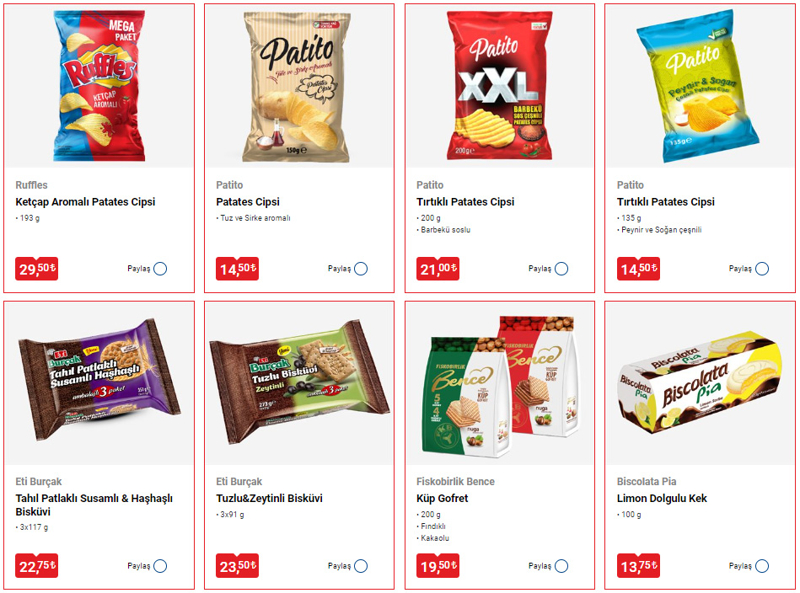Toggle Paylaş circle for Patito Tuz ve Sirke chips
800x593 pixels.
tap(361, 268)
